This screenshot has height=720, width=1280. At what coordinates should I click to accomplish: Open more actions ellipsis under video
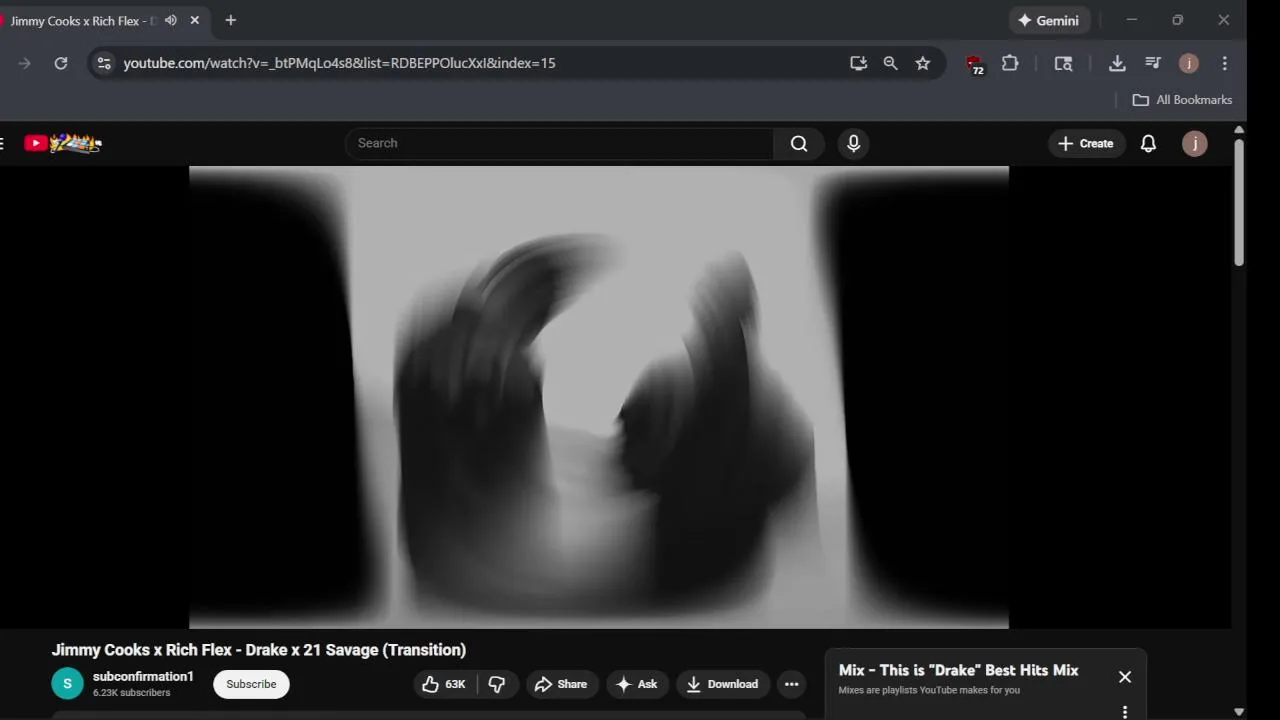click(792, 684)
